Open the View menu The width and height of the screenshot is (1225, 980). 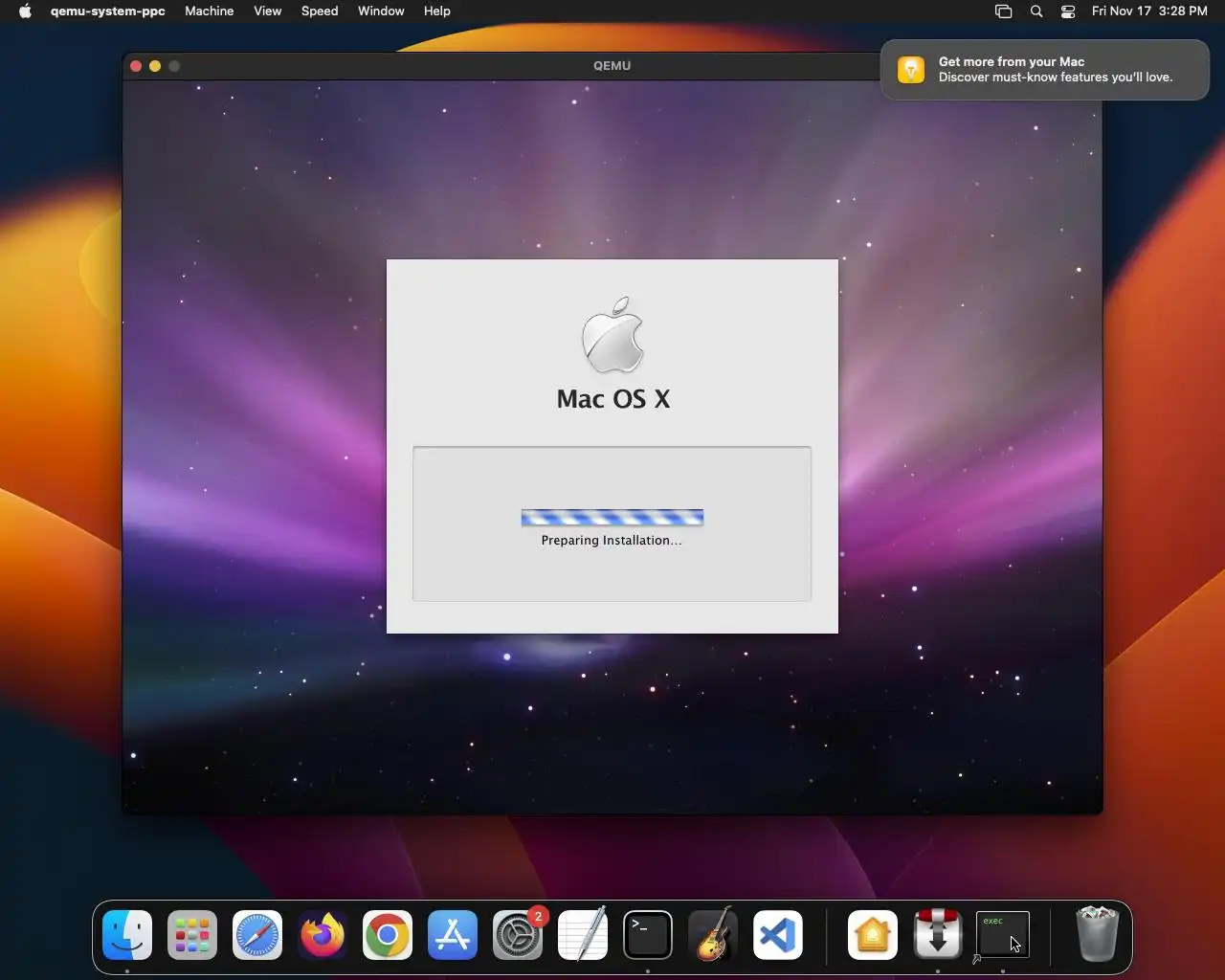point(268,11)
